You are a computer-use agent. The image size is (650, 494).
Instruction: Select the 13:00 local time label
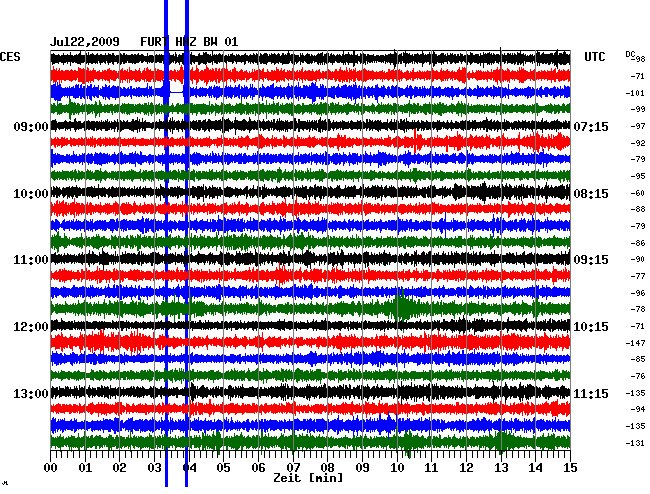pos(31,393)
